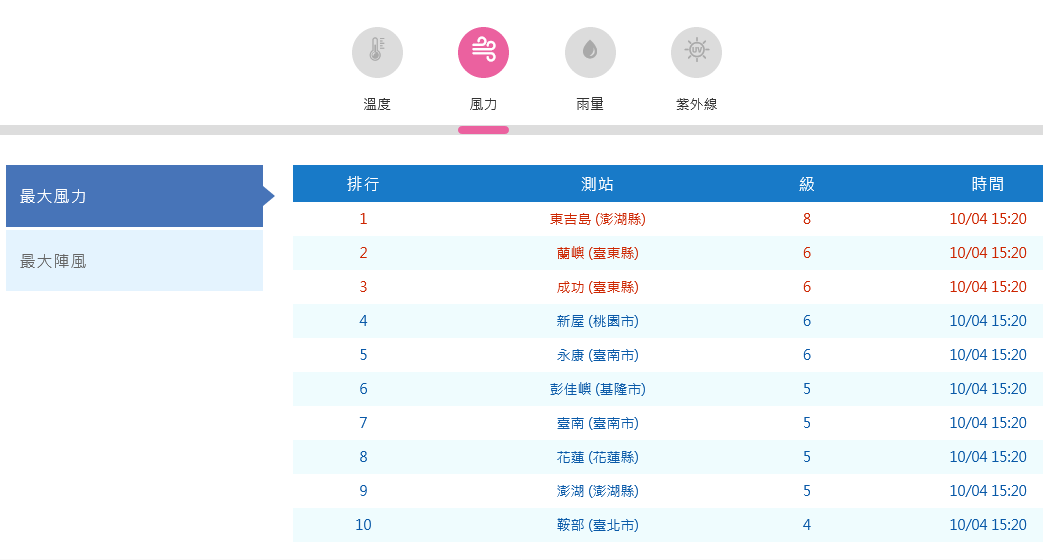Open 鞍部 (臺北市) station
The image size is (1043, 560).
(597, 525)
